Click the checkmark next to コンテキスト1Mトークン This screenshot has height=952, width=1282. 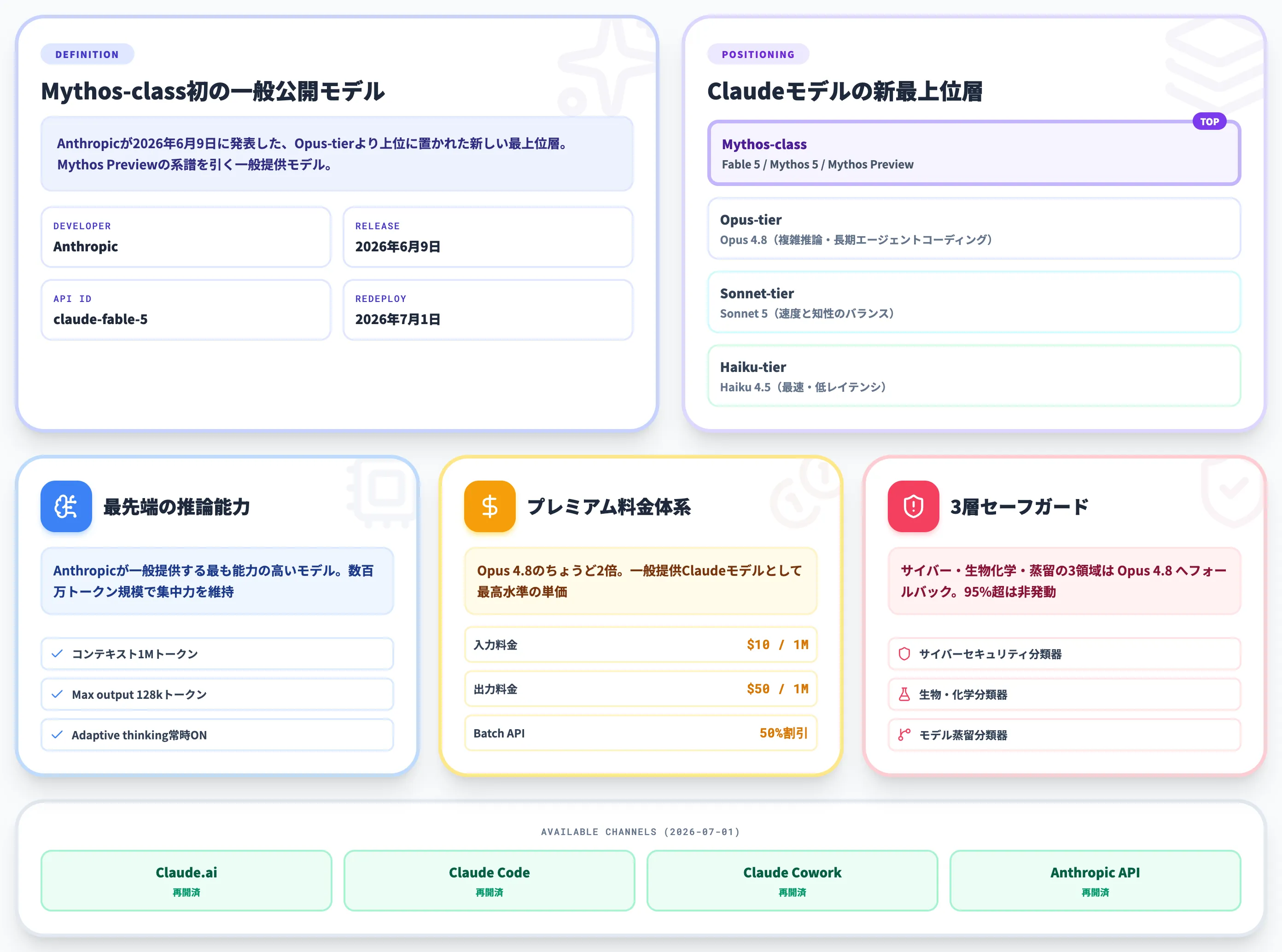(57, 654)
